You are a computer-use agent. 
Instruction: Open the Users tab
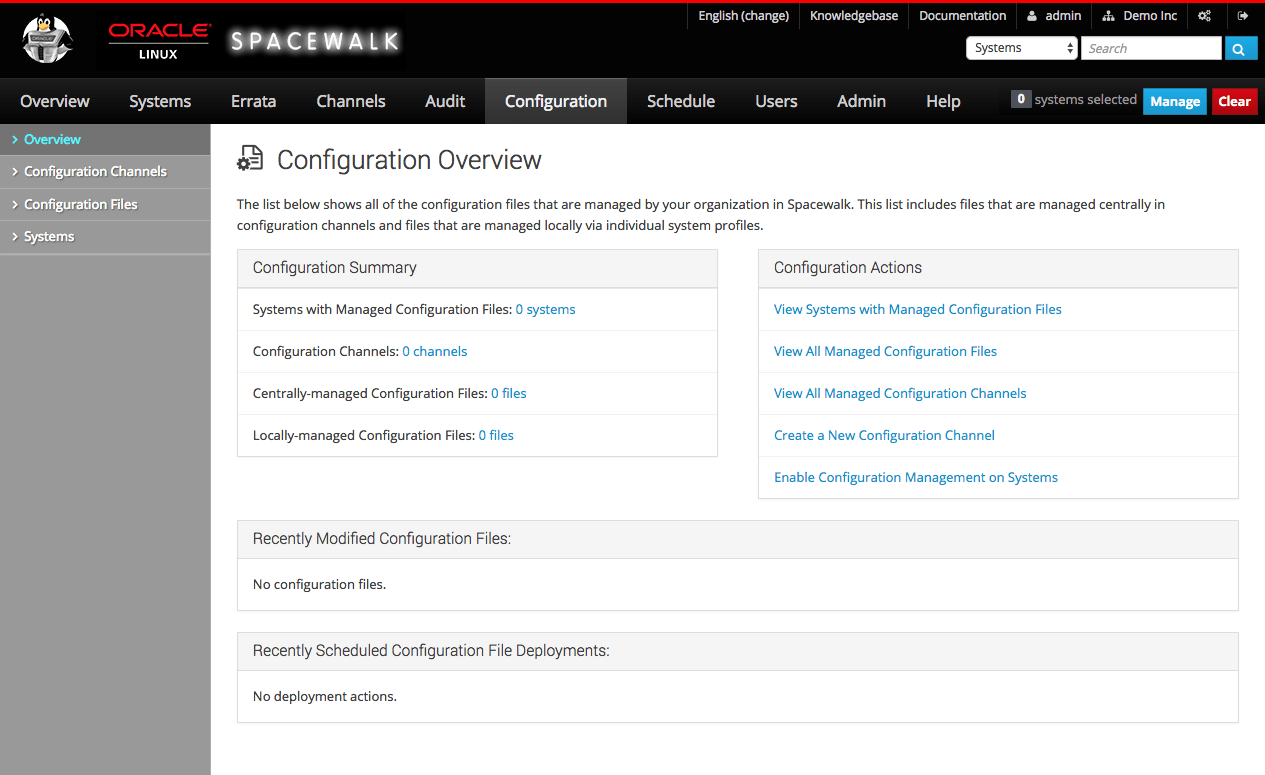(776, 101)
